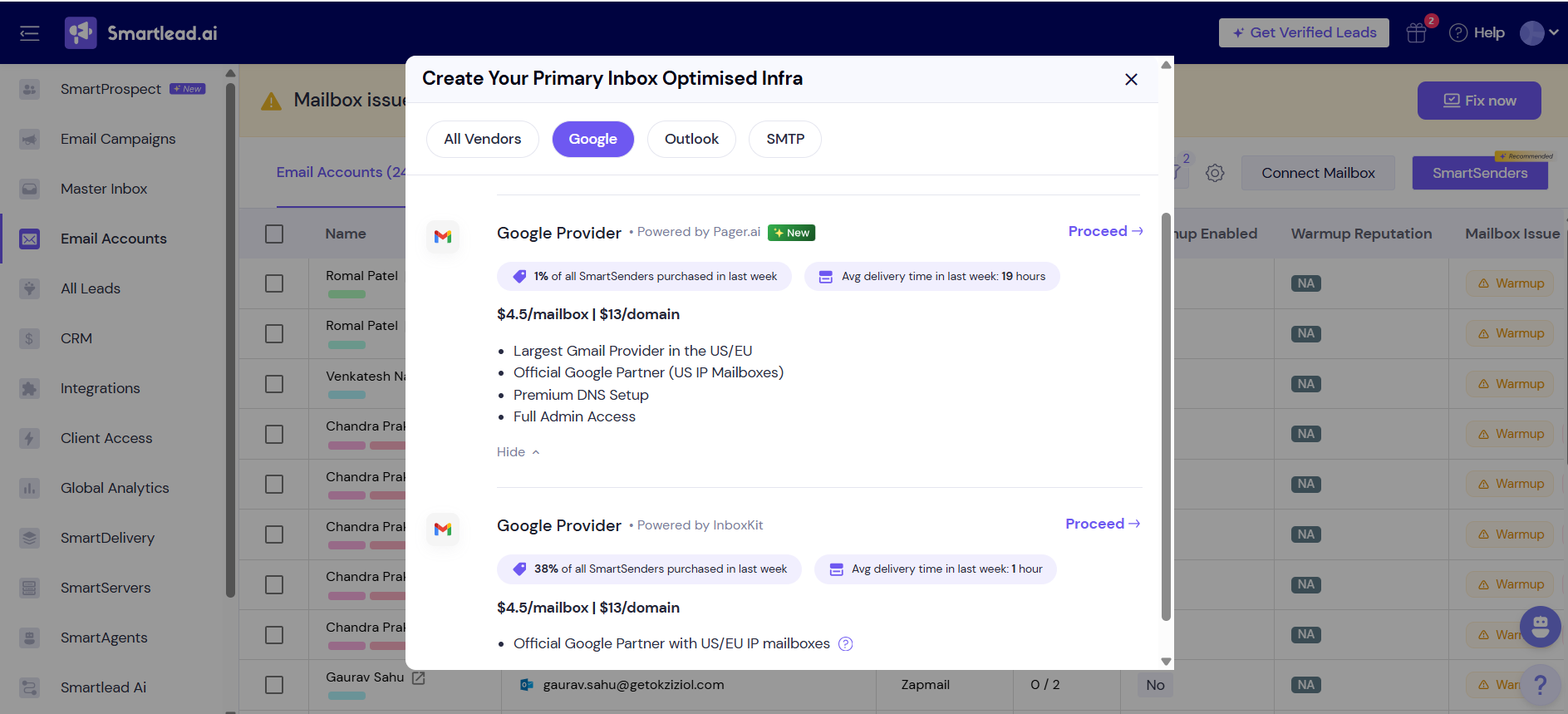Open the settings gear icon
Screen dimensions: 1568x714
(1215, 173)
